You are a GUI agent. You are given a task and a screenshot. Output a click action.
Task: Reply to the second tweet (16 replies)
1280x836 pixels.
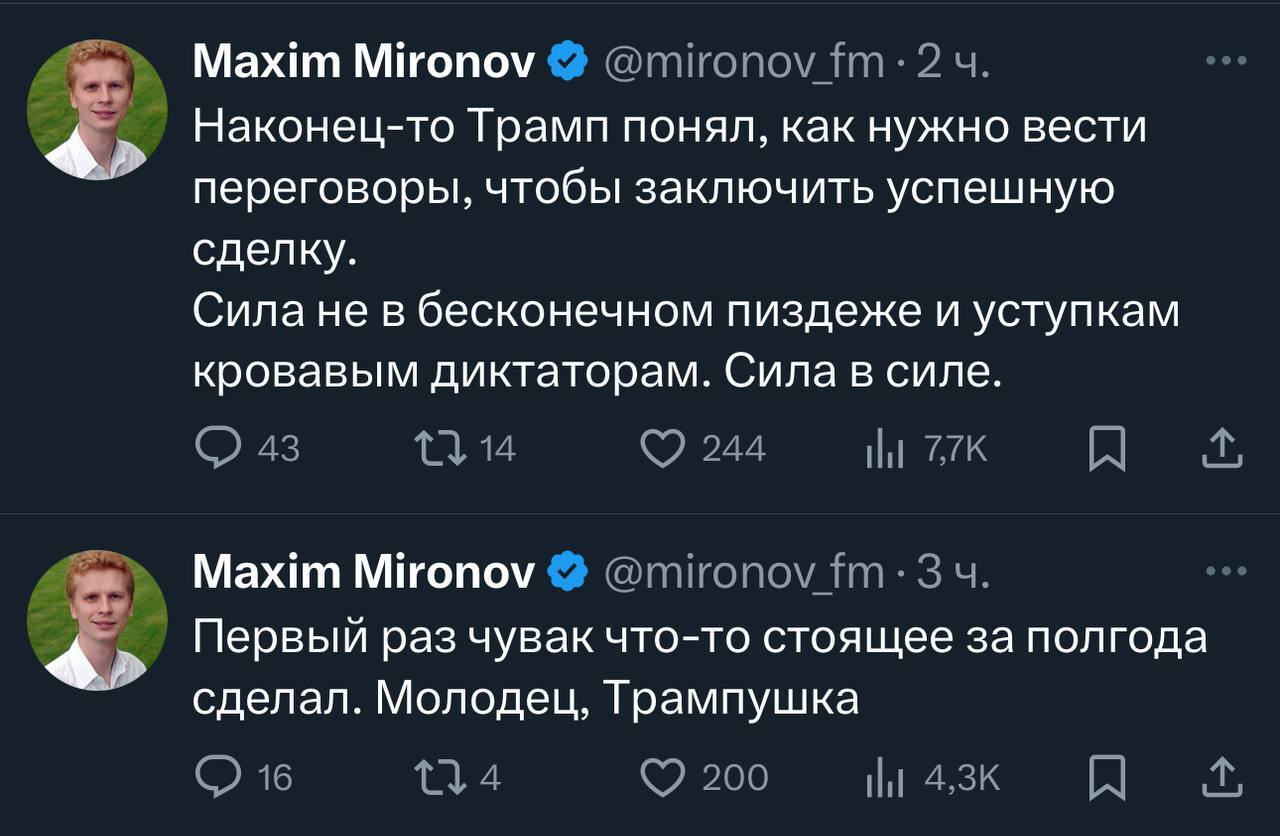tap(213, 776)
